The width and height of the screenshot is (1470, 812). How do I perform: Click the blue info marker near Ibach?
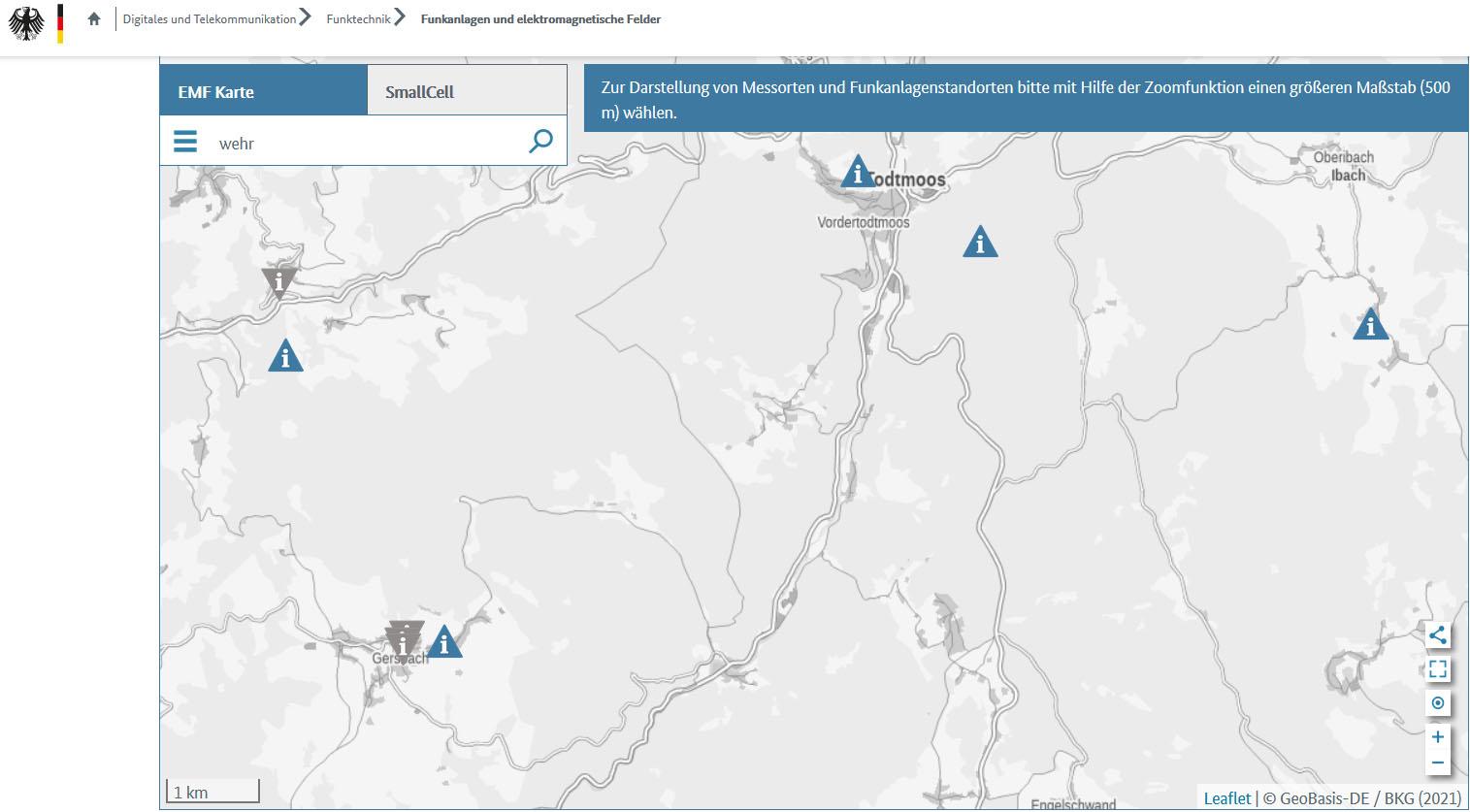point(1370,325)
